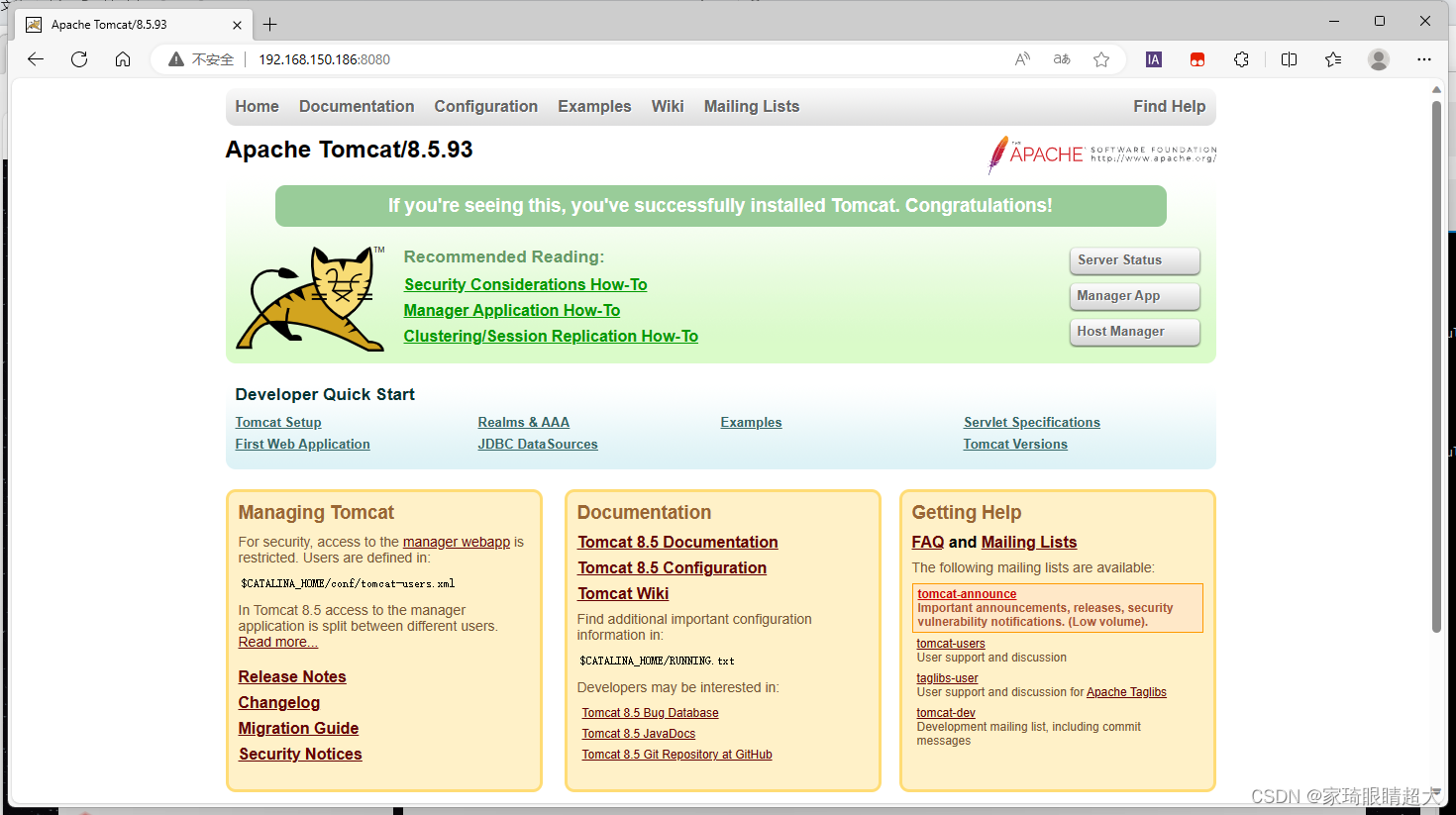Viewport: 1456px width, 815px height.
Task: Click the browser Home icon
Action: tap(123, 59)
